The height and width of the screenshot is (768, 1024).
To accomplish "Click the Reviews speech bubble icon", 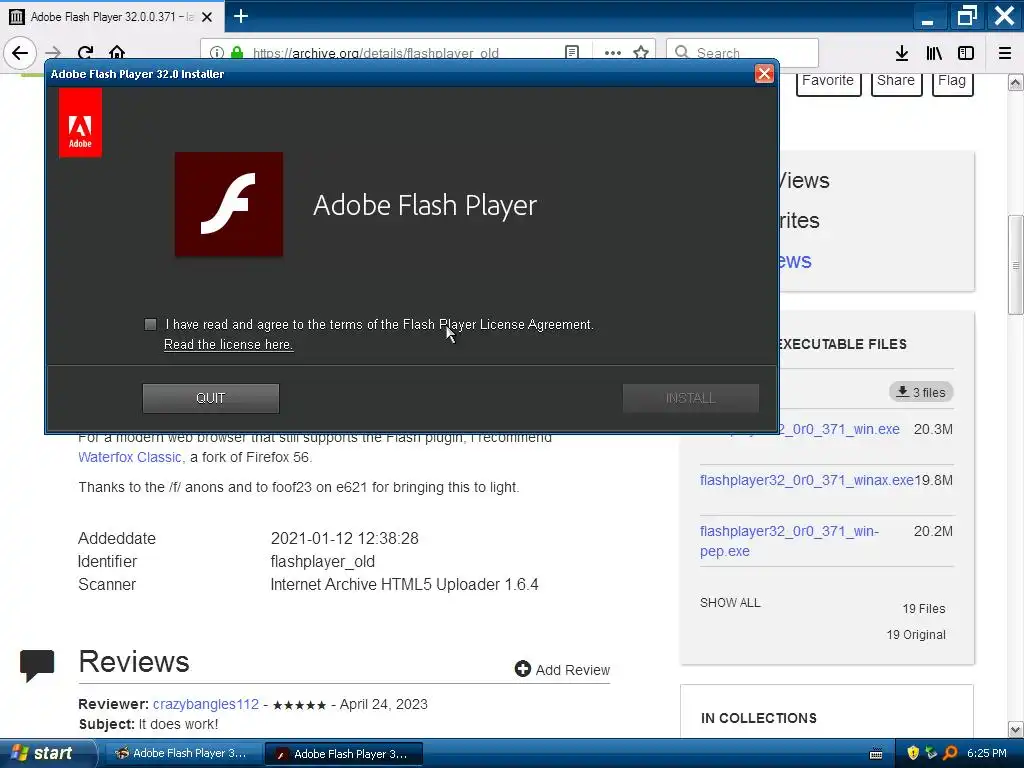I will tap(37, 665).
